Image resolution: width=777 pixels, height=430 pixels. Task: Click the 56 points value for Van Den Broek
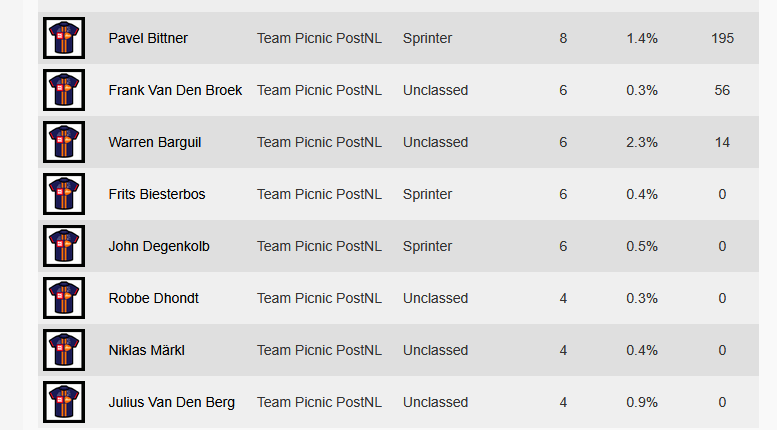(722, 90)
